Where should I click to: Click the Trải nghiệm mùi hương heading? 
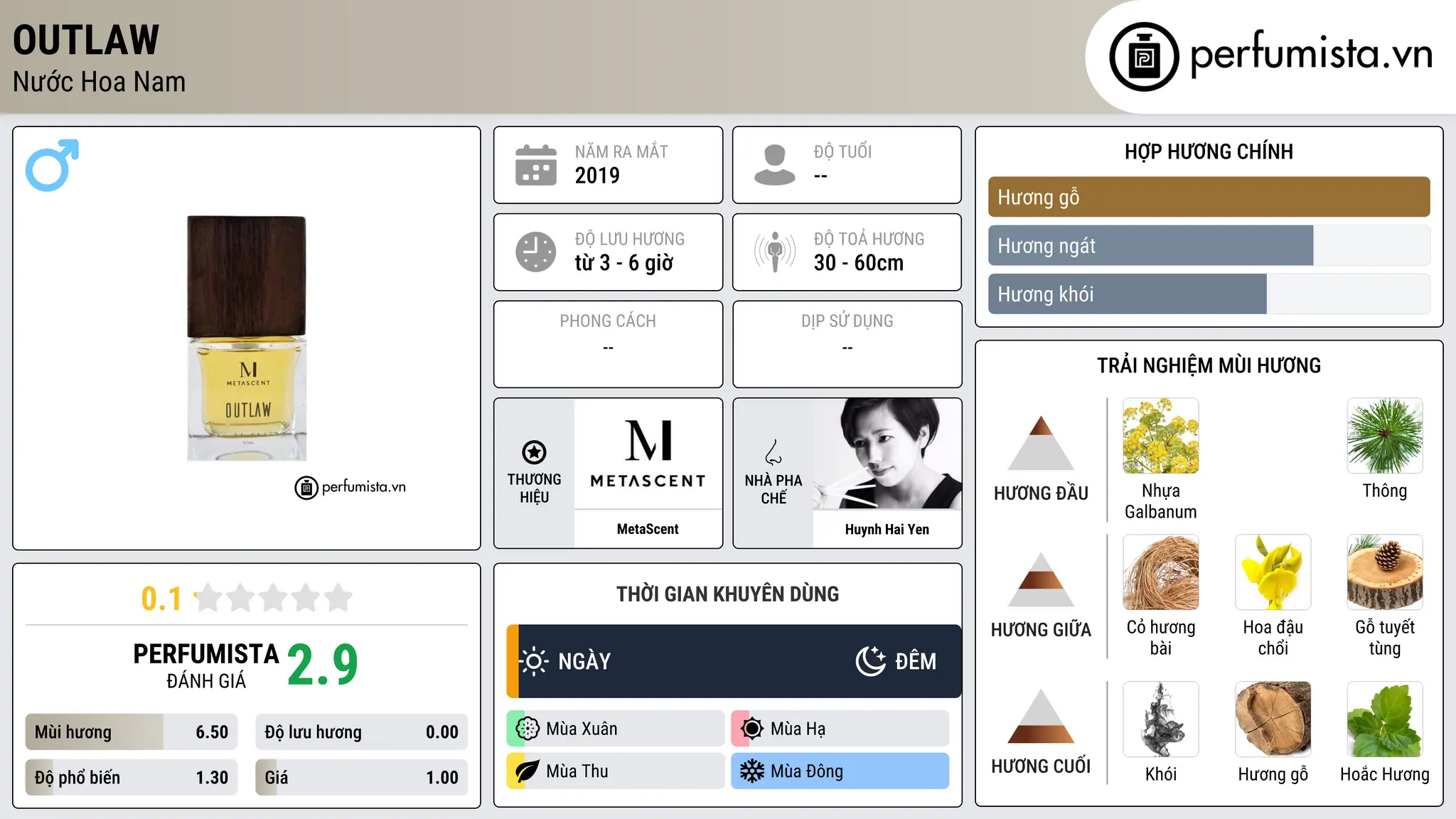pyautogui.click(x=1209, y=365)
